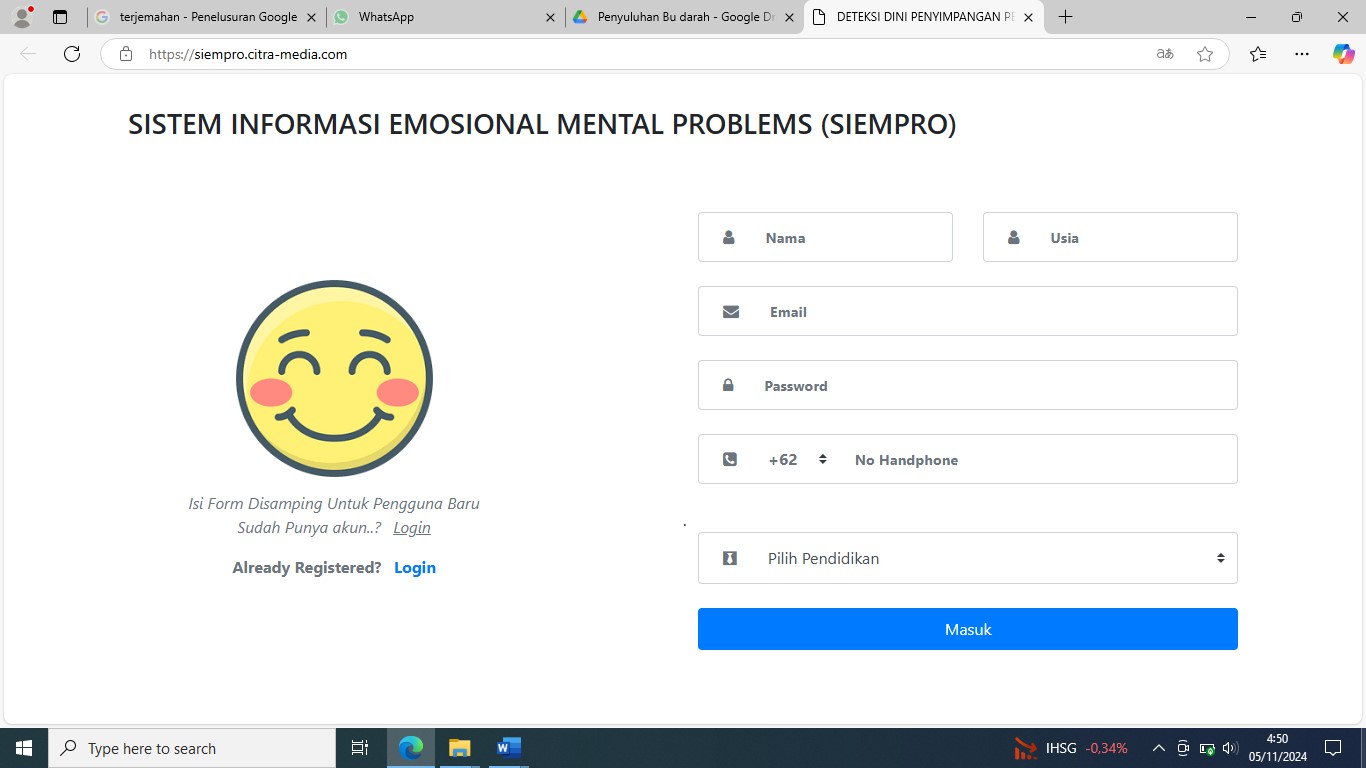The height and width of the screenshot is (768, 1366).
Task: Open taskbar clock and date
Action: [x=1277, y=748]
